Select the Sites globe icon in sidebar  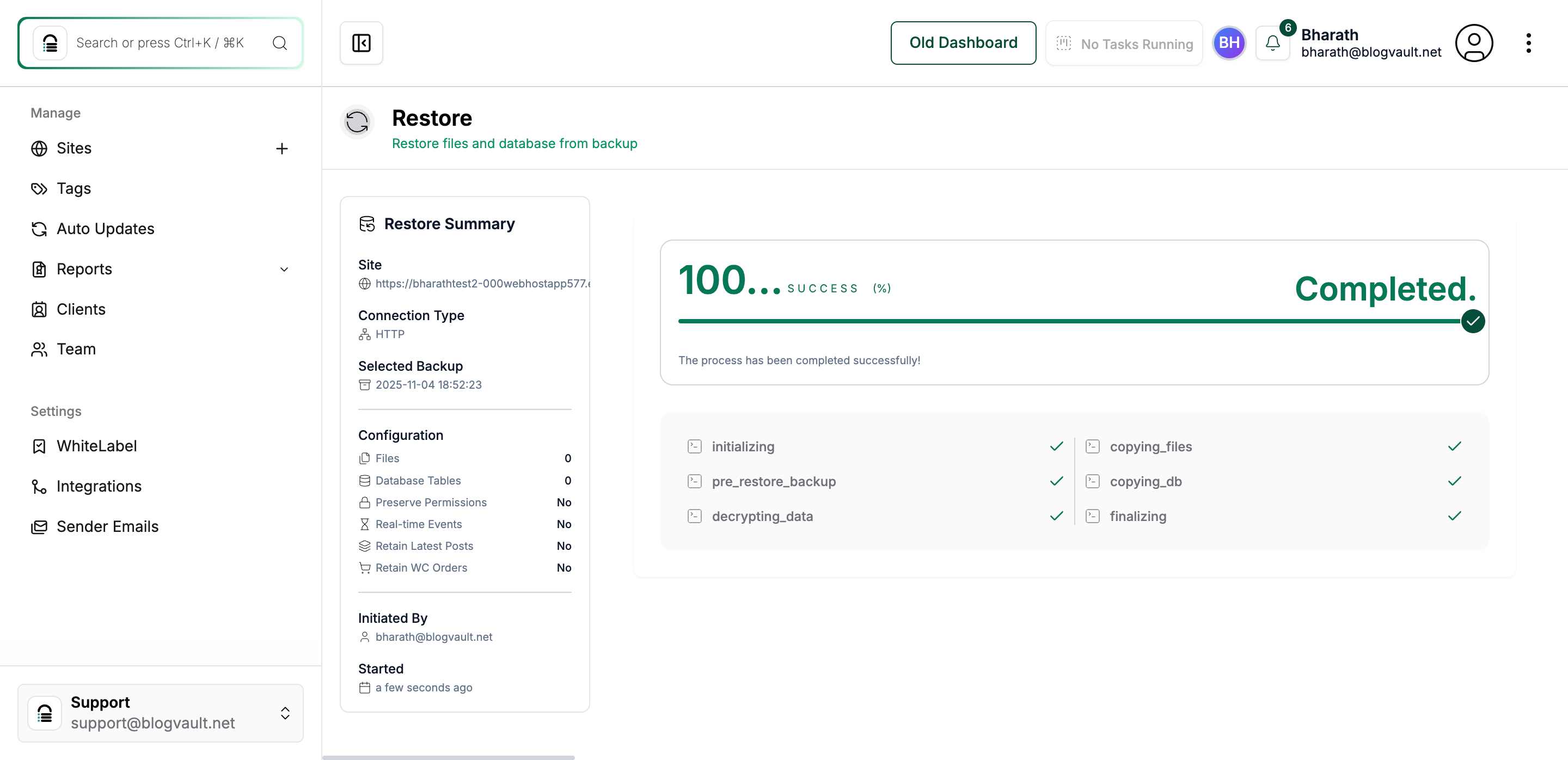point(39,148)
